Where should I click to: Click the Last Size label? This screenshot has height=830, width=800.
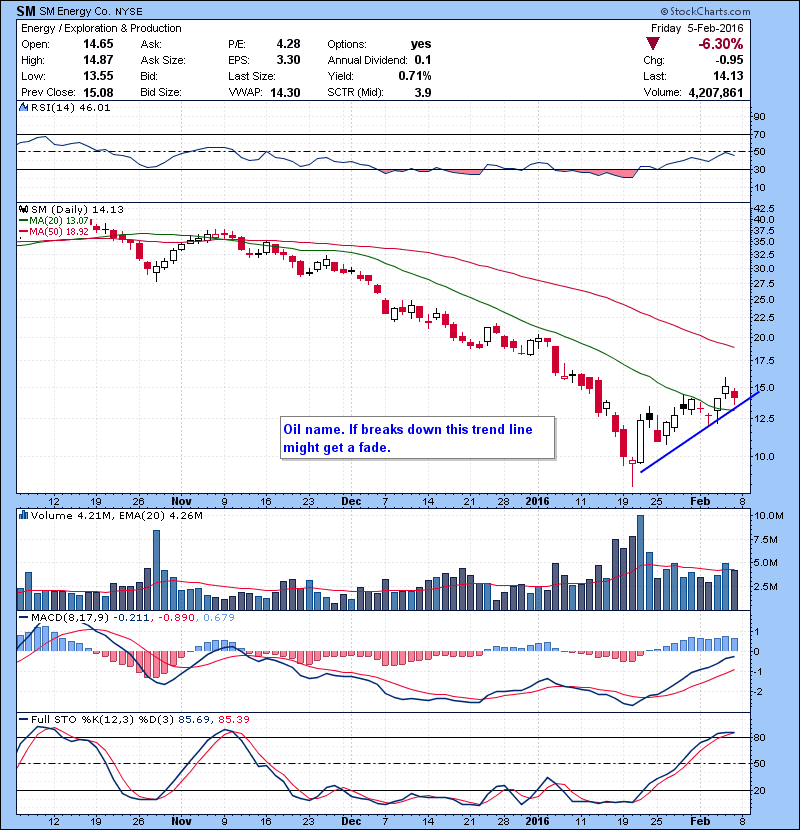tap(252, 76)
